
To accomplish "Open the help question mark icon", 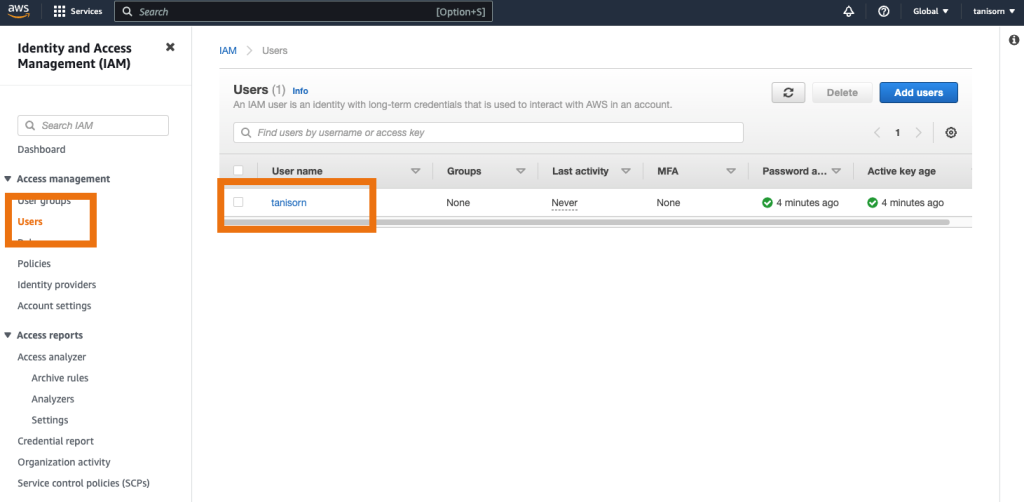I will coord(884,12).
